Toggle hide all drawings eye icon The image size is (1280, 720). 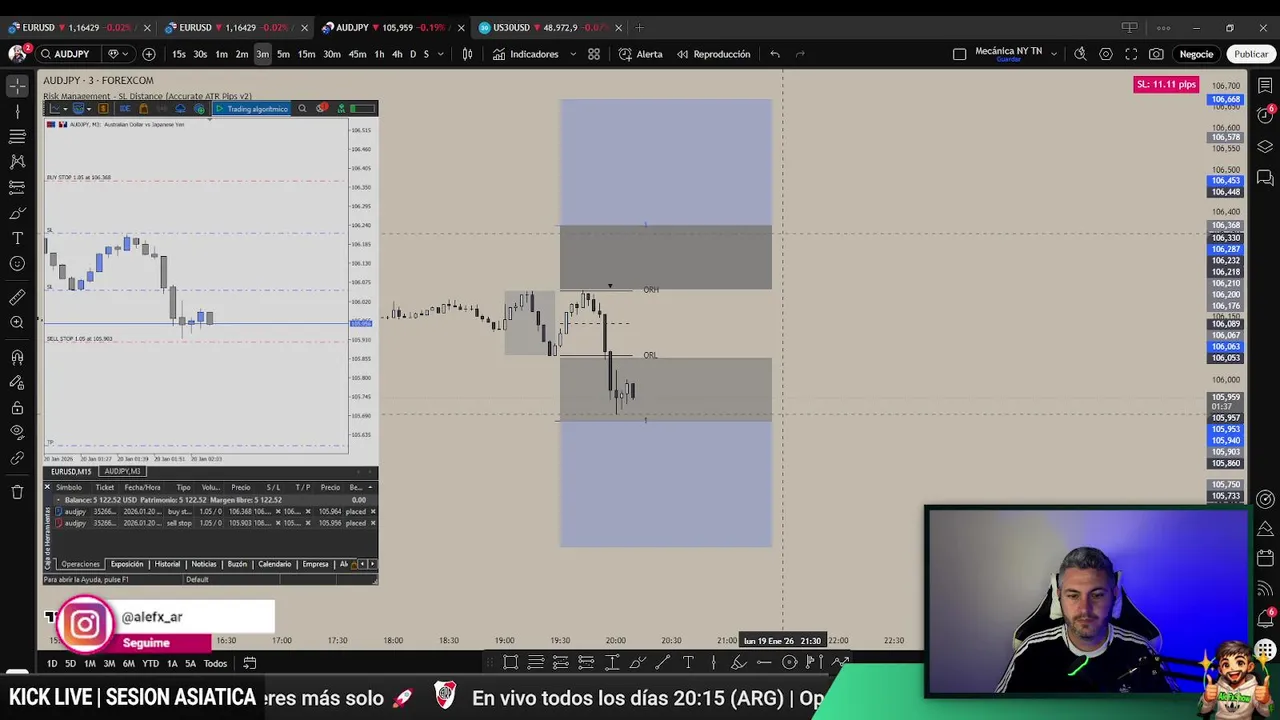click(x=17, y=432)
